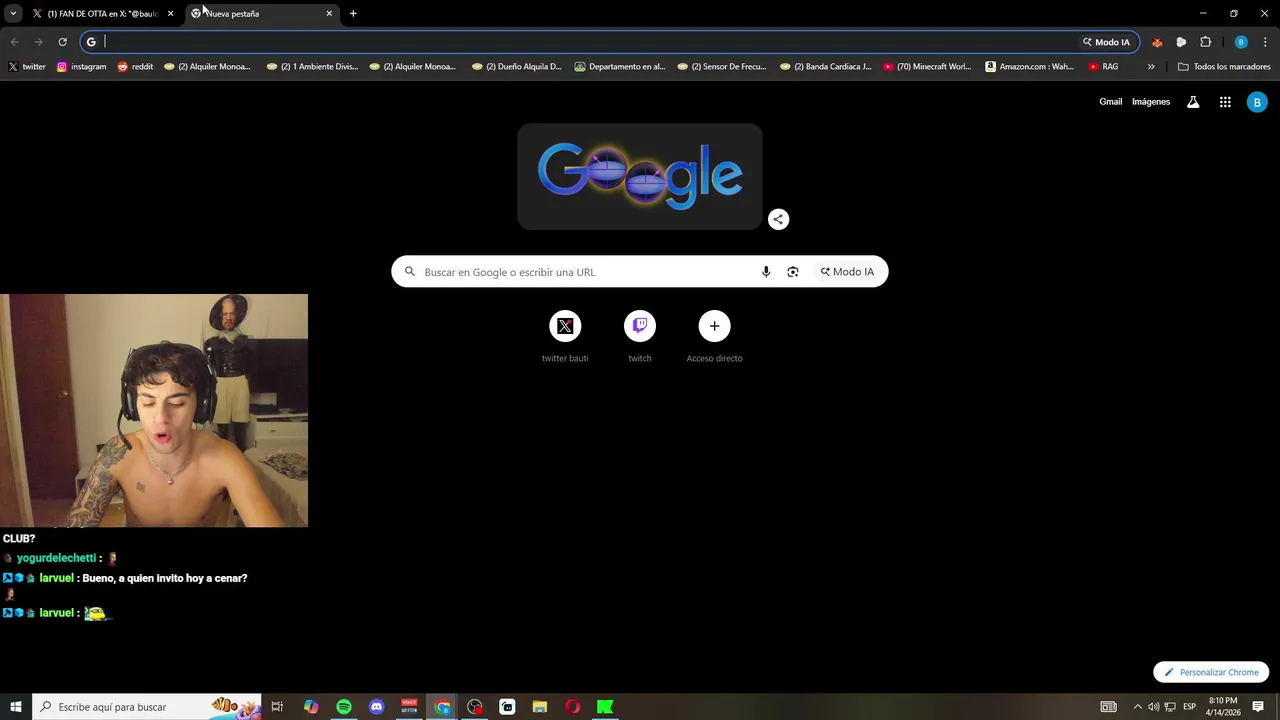Open the Dueño Alquila D... bookmark
Screen dimensions: 1280x720
pos(517,67)
